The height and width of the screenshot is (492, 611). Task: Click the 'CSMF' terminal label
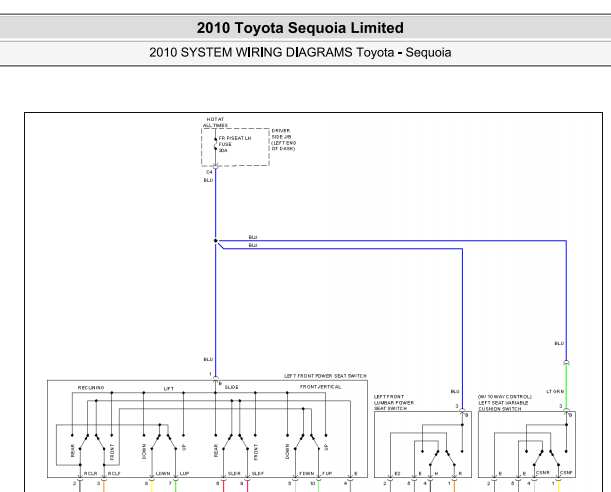coord(566,473)
